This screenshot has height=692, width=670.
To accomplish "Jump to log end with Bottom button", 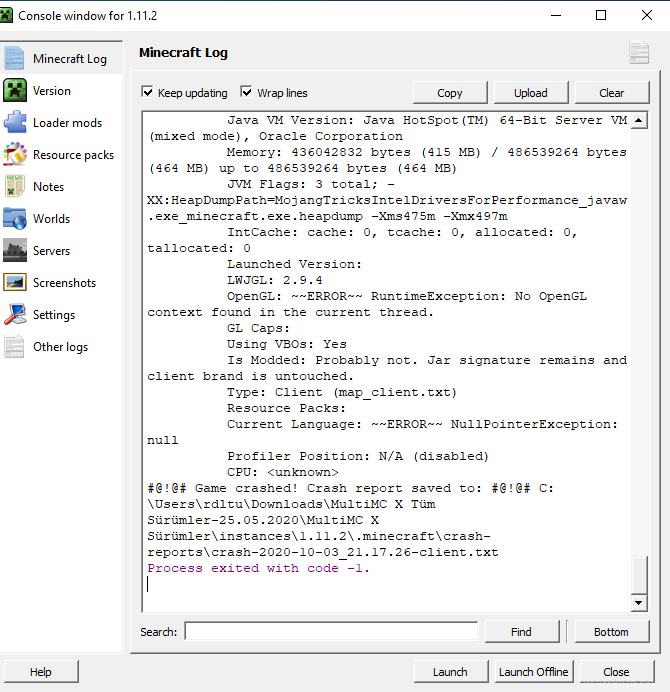I will 612,632.
